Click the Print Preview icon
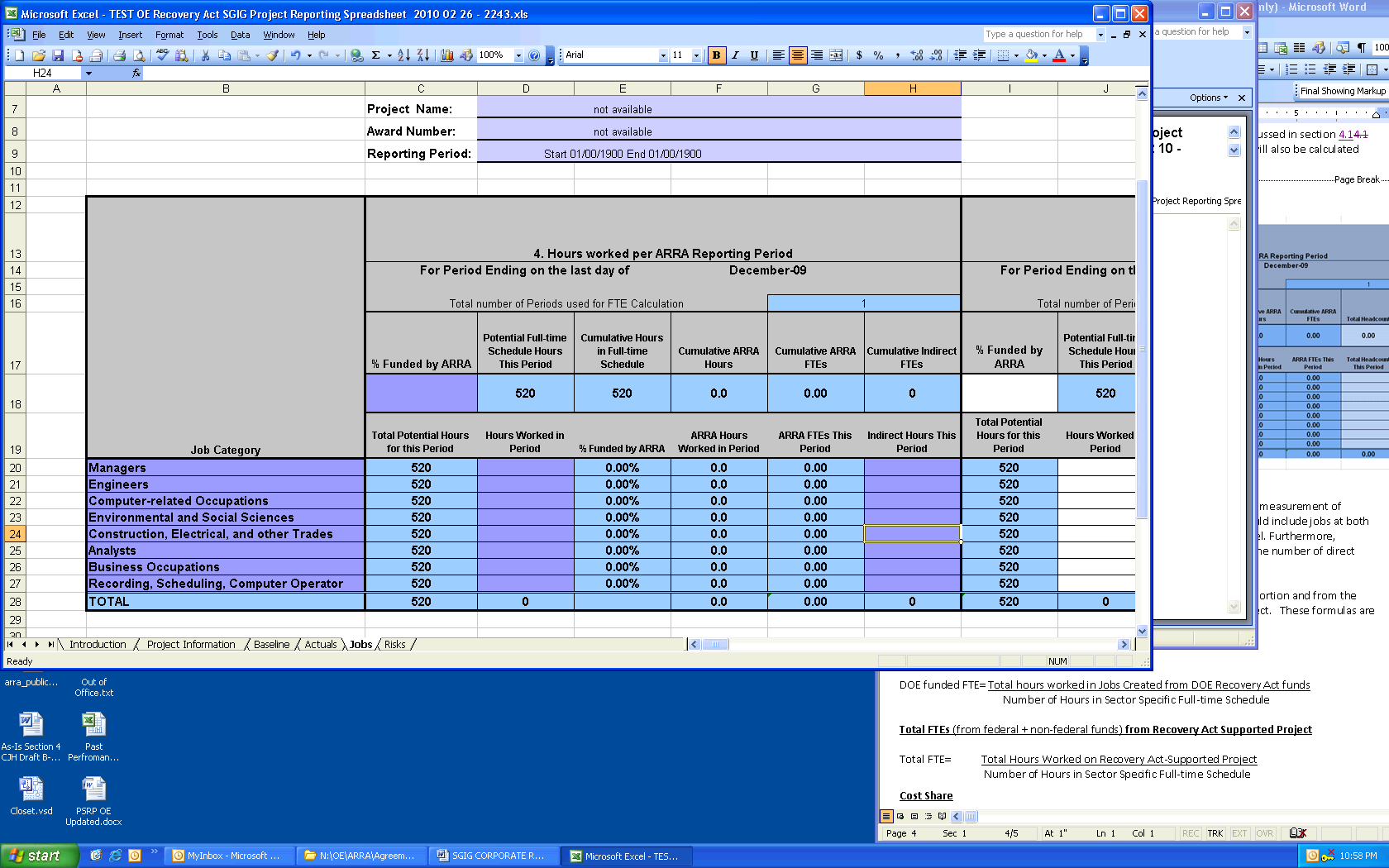 139,55
